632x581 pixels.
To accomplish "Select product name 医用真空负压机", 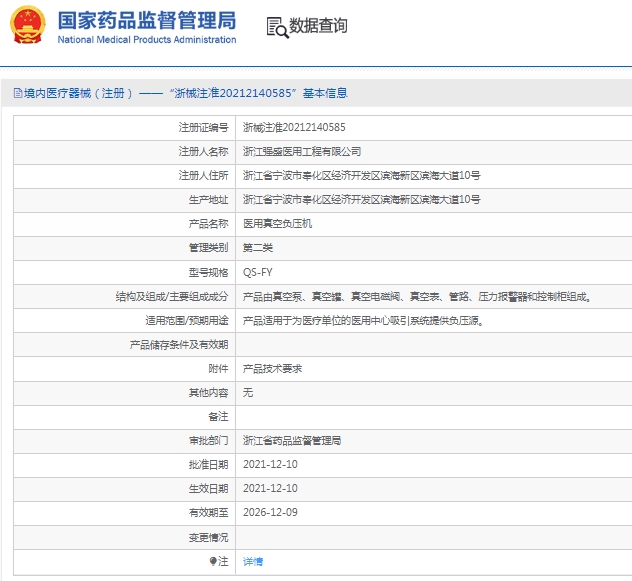I will 277,223.
